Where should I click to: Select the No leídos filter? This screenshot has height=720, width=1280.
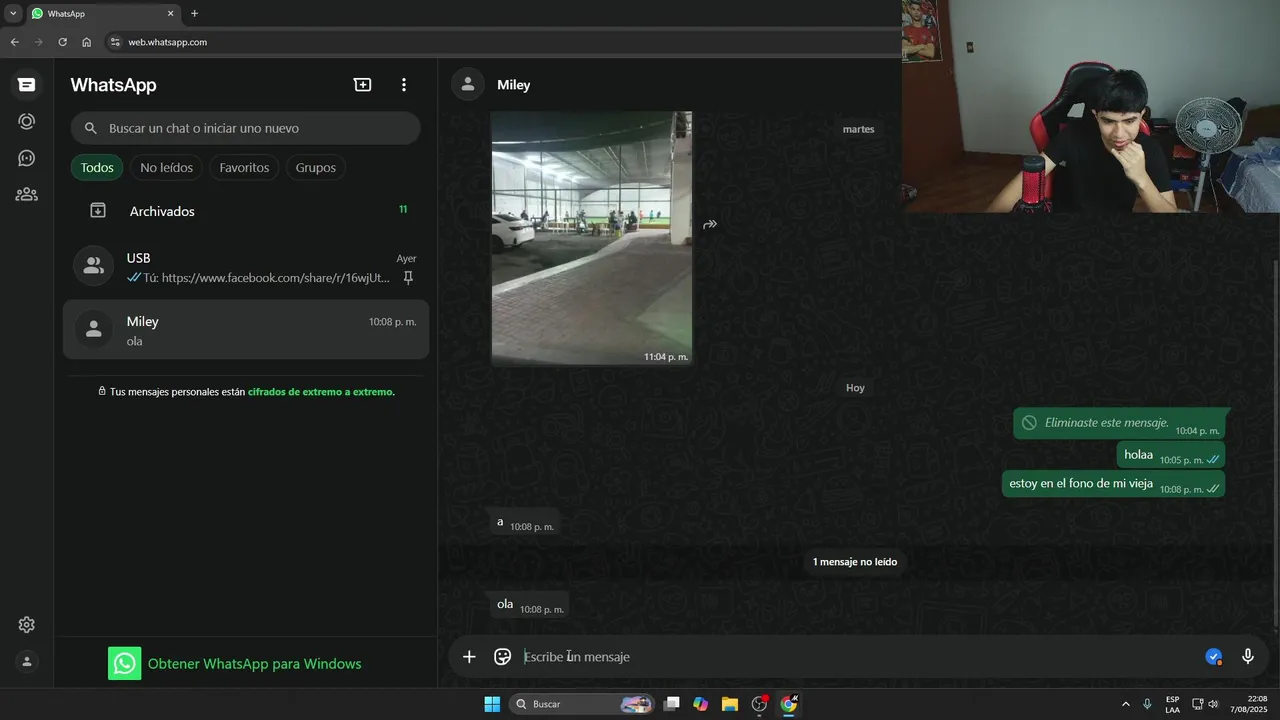[167, 168]
